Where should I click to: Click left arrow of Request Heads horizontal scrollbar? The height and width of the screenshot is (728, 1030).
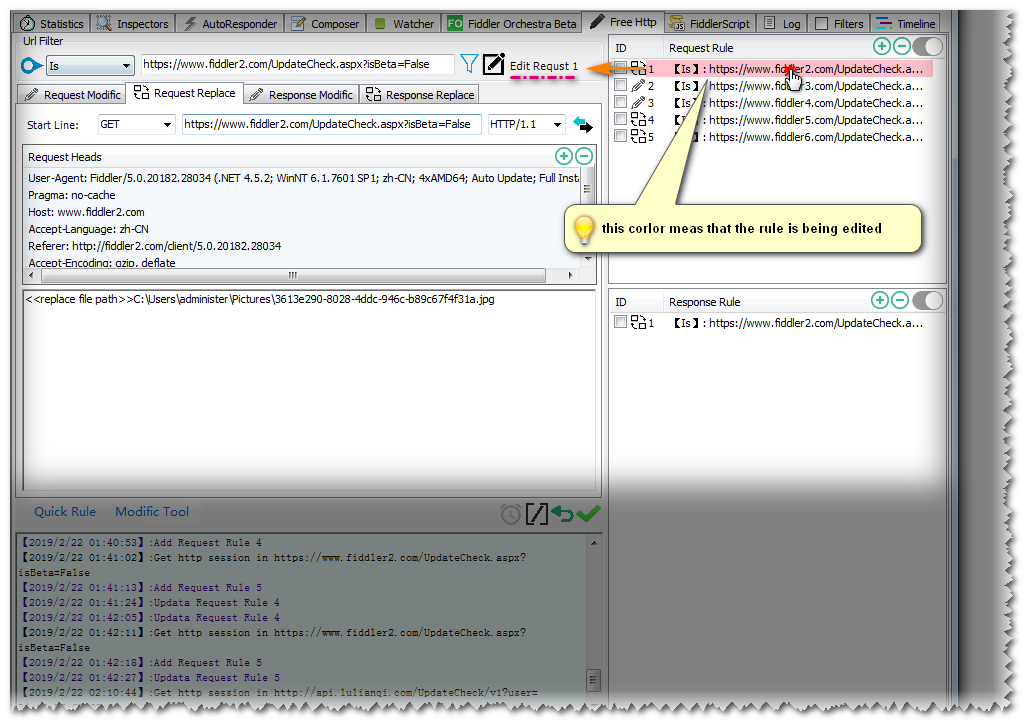[x=32, y=275]
